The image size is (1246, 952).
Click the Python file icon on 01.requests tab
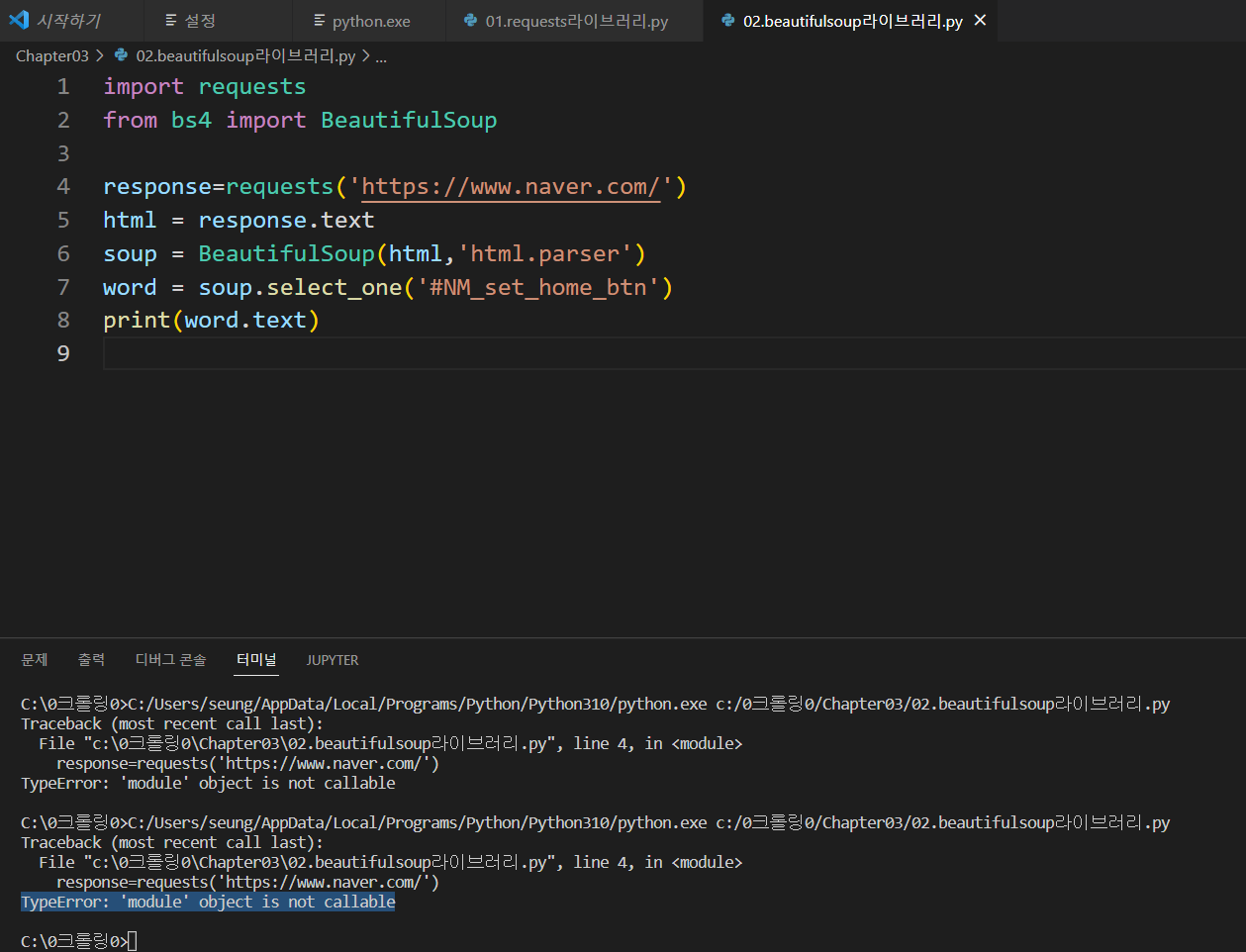pyautogui.click(x=471, y=21)
